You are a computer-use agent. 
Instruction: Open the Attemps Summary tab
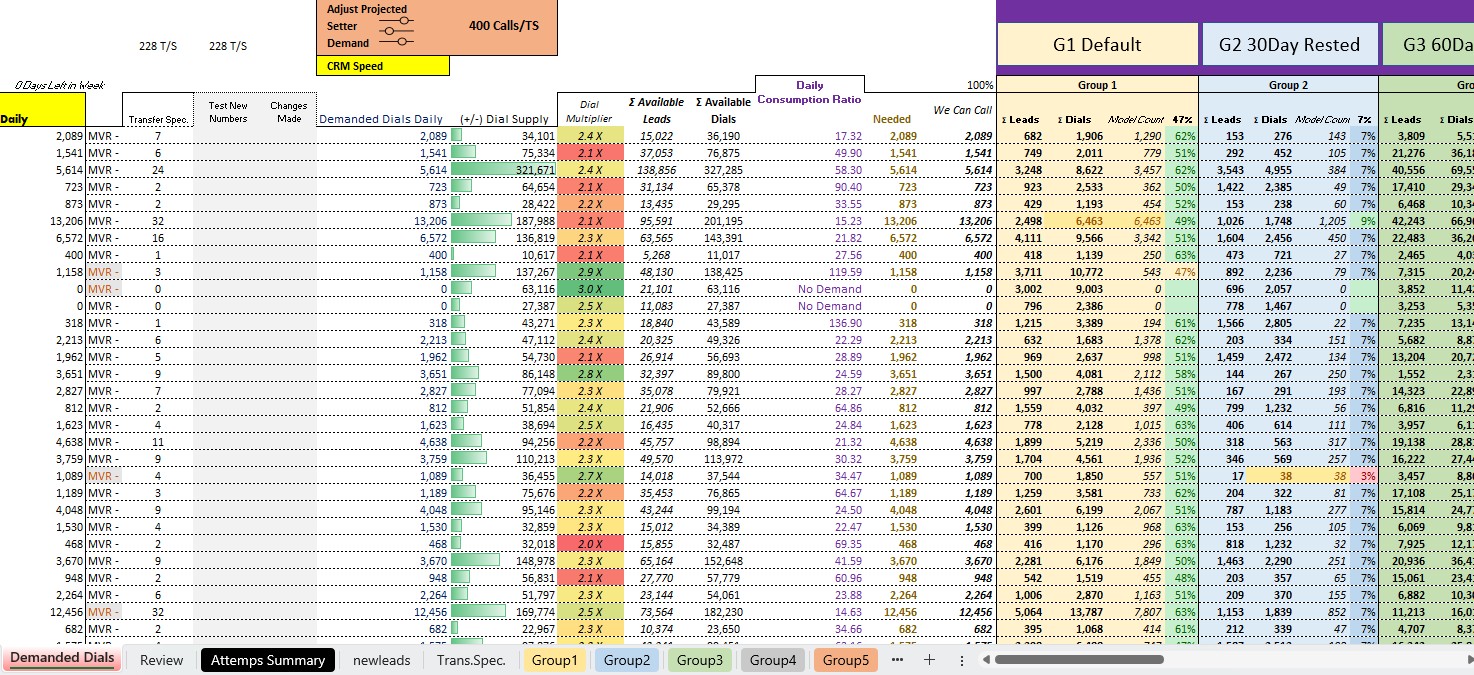265,660
